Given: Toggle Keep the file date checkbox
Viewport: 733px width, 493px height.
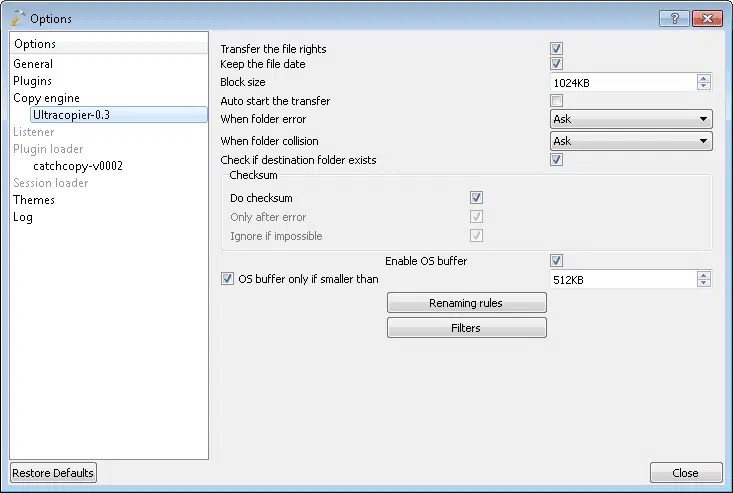Looking at the screenshot, I should point(556,64).
